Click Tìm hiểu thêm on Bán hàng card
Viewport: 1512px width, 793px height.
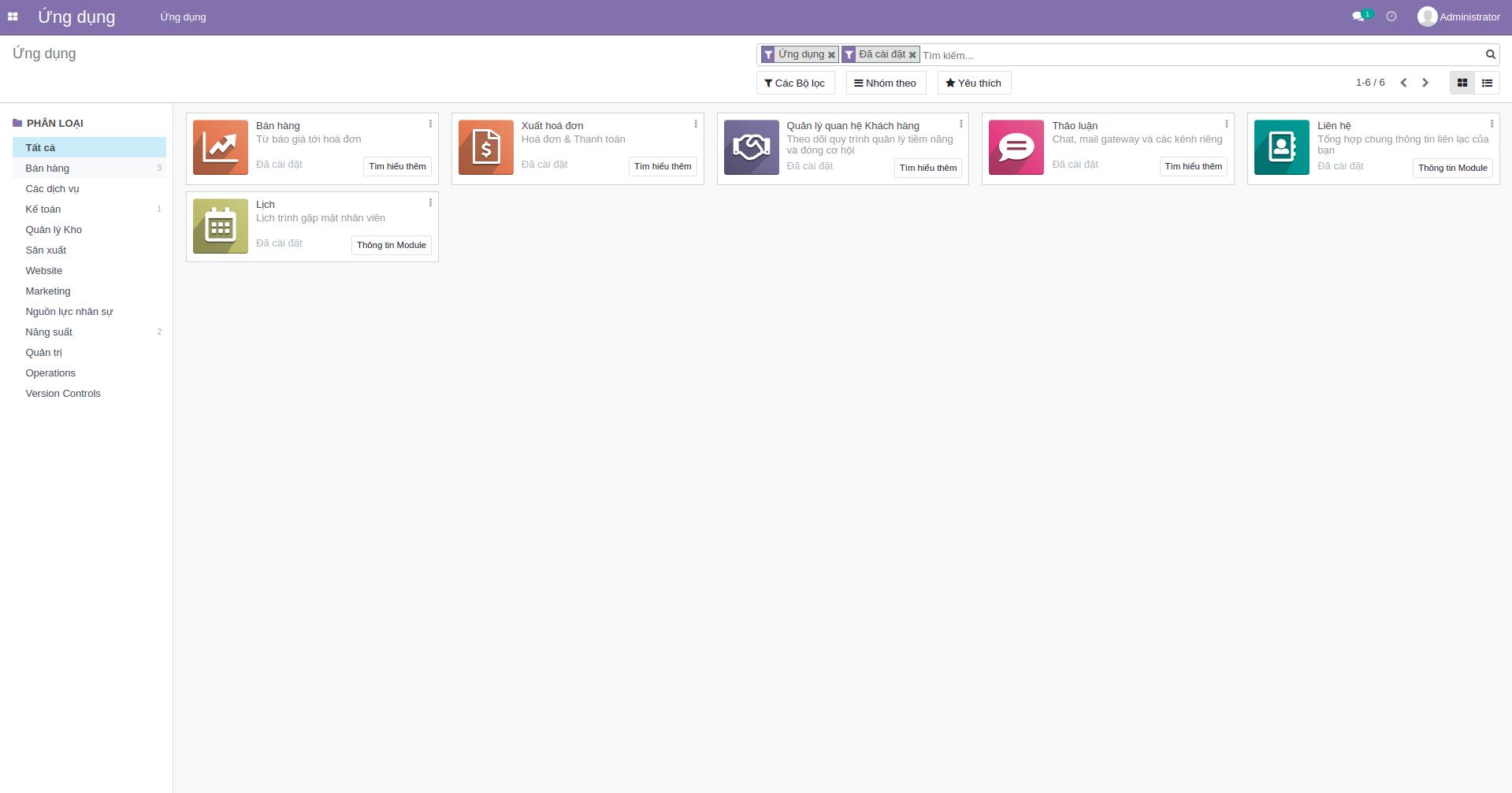(x=397, y=166)
